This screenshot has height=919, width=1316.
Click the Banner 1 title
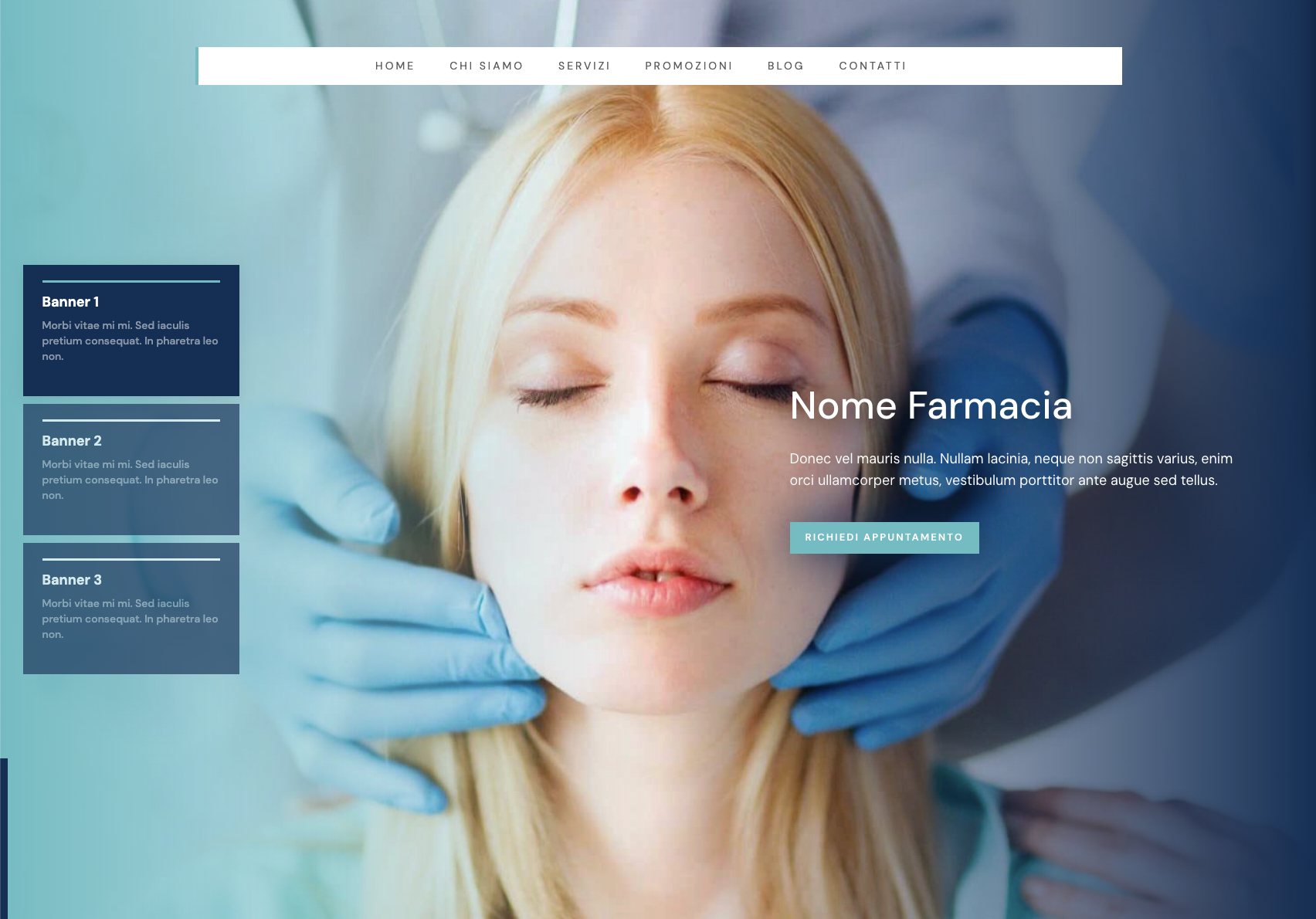[x=70, y=302]
